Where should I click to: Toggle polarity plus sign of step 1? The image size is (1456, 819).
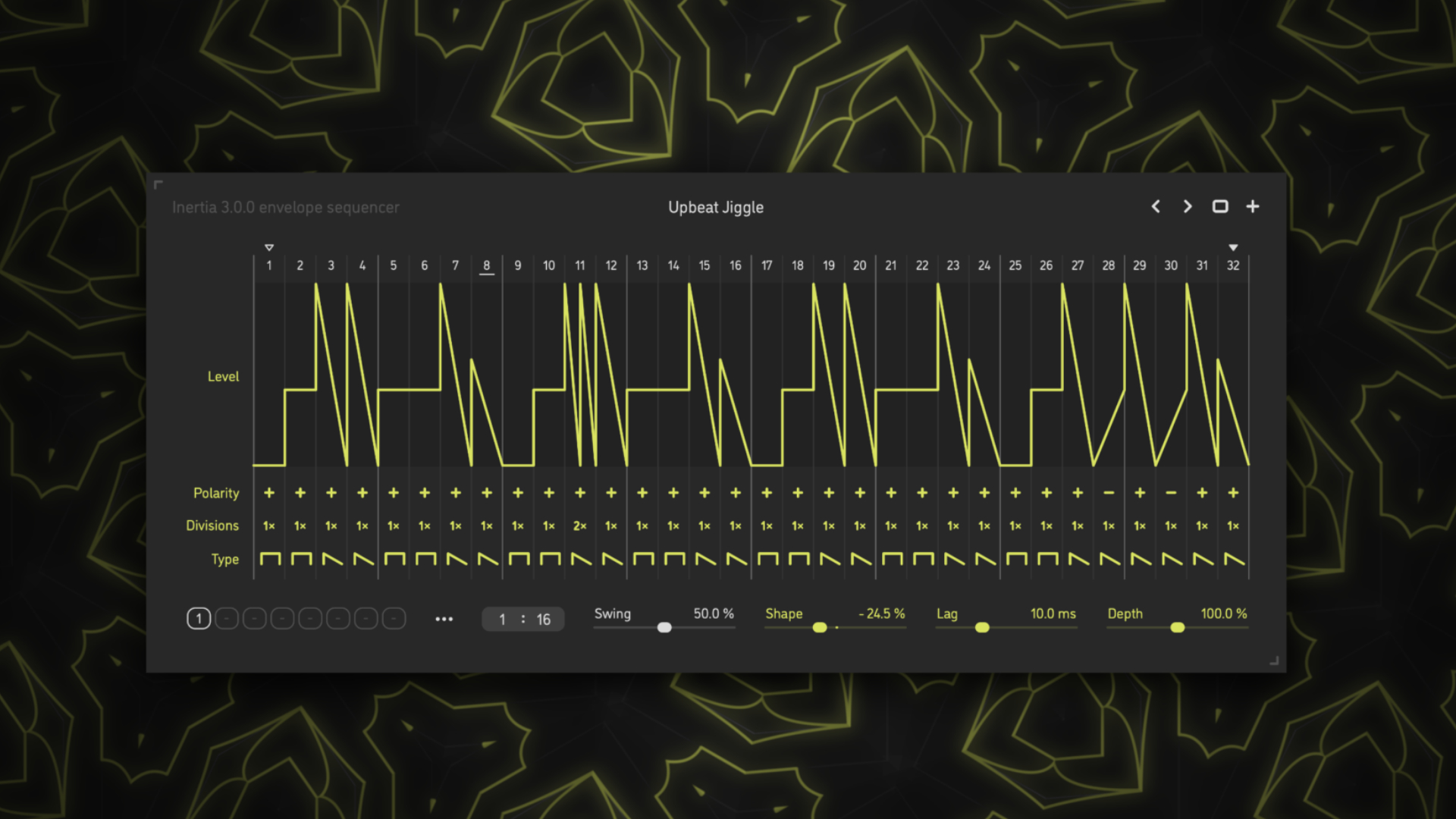pos(269,493)
